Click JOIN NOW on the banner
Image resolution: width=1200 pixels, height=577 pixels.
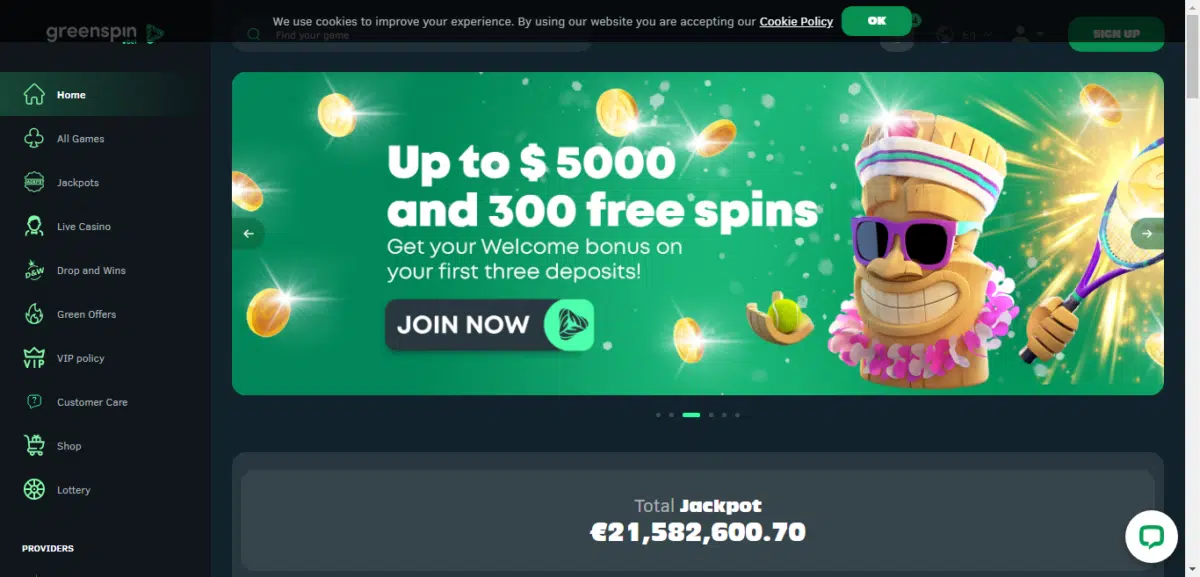(x=490, y=325)
